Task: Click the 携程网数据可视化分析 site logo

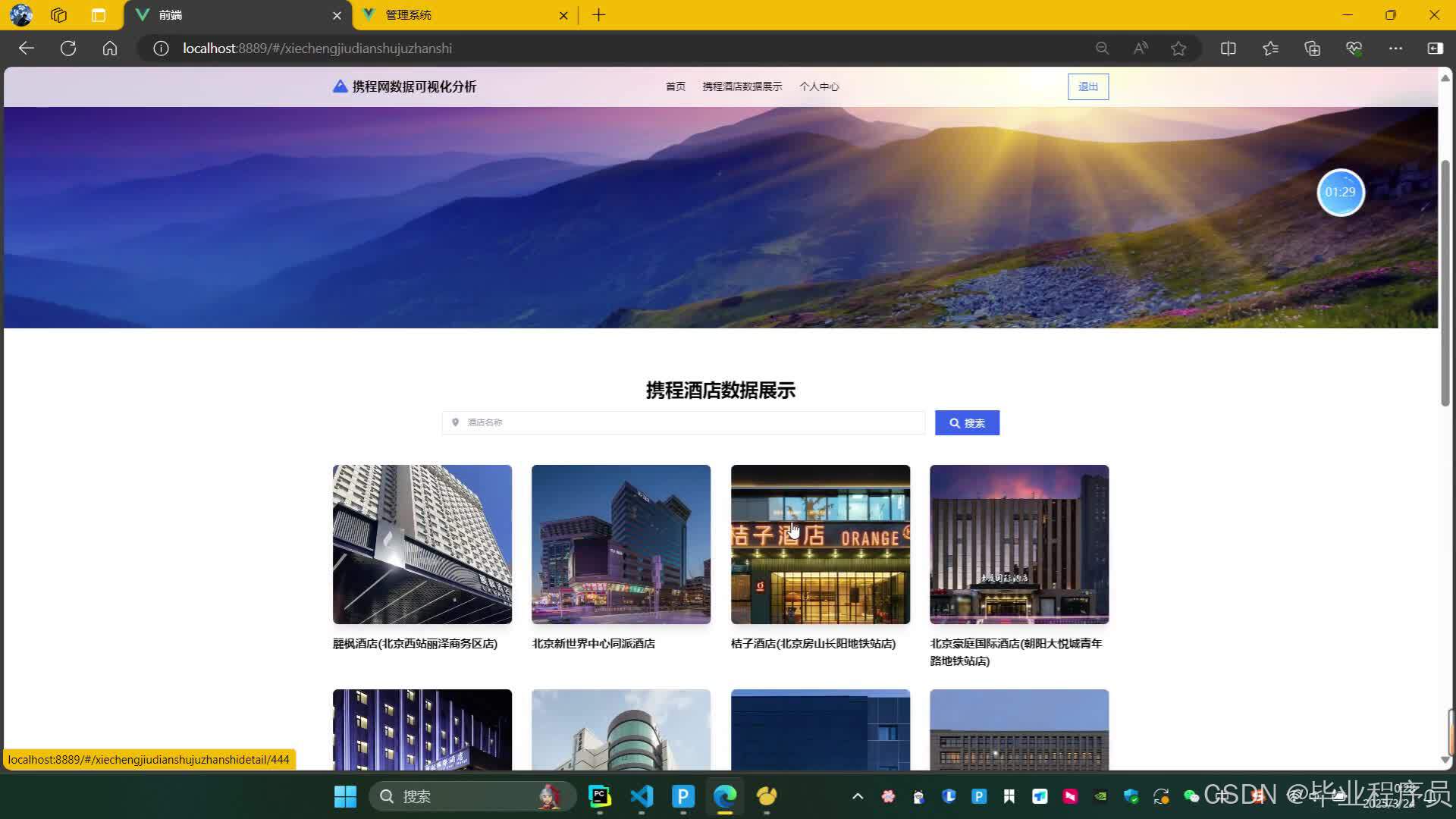Action: [405, 86]
